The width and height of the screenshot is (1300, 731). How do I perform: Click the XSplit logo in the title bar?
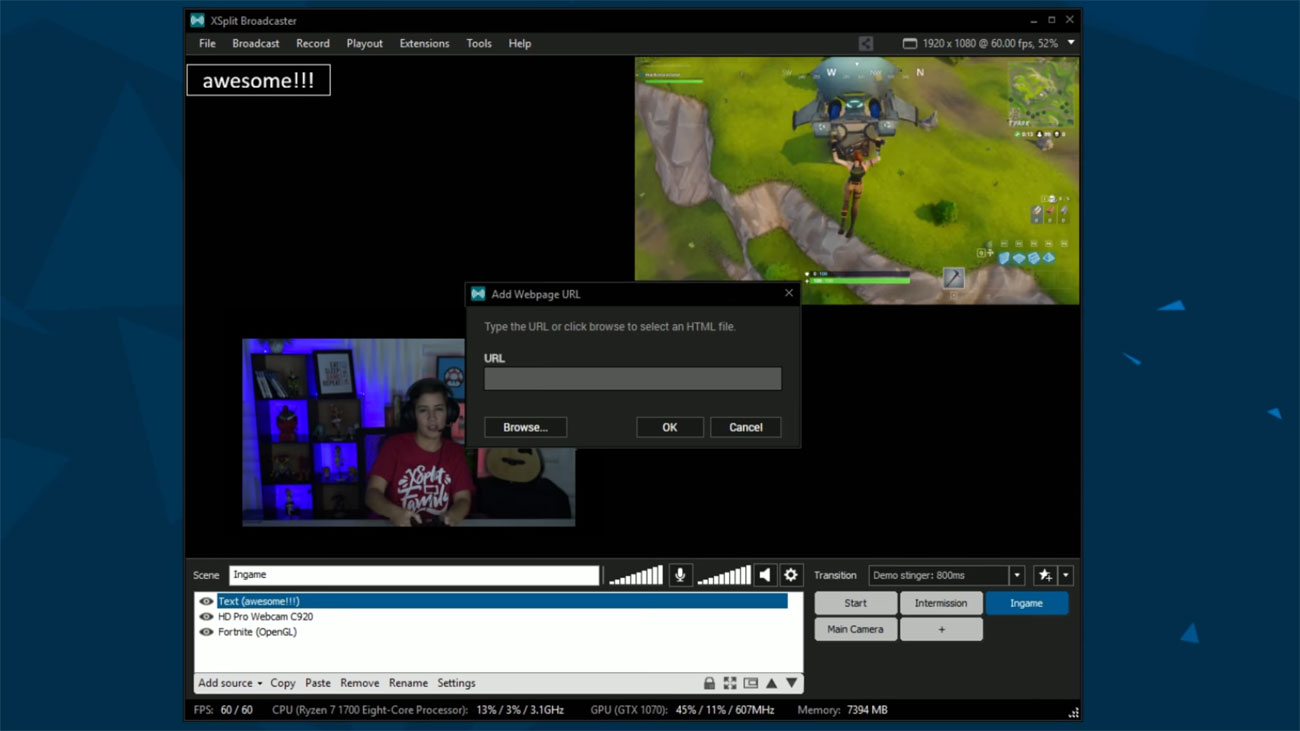point(197,20)
